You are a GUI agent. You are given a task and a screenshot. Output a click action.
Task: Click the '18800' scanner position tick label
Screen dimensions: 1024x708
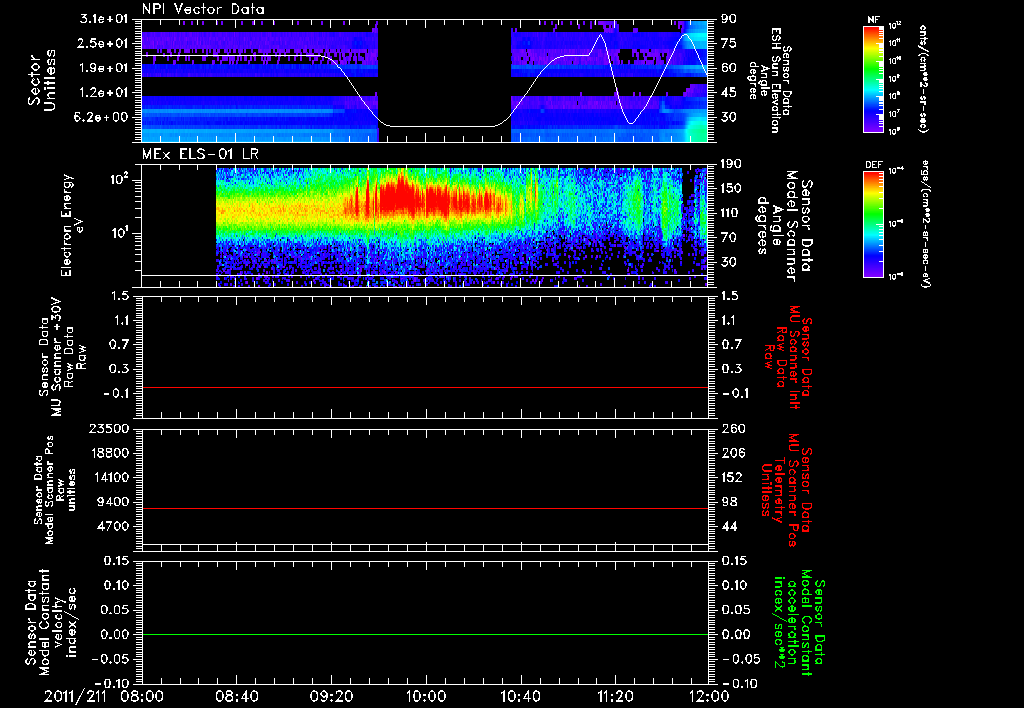click(110, 453)
